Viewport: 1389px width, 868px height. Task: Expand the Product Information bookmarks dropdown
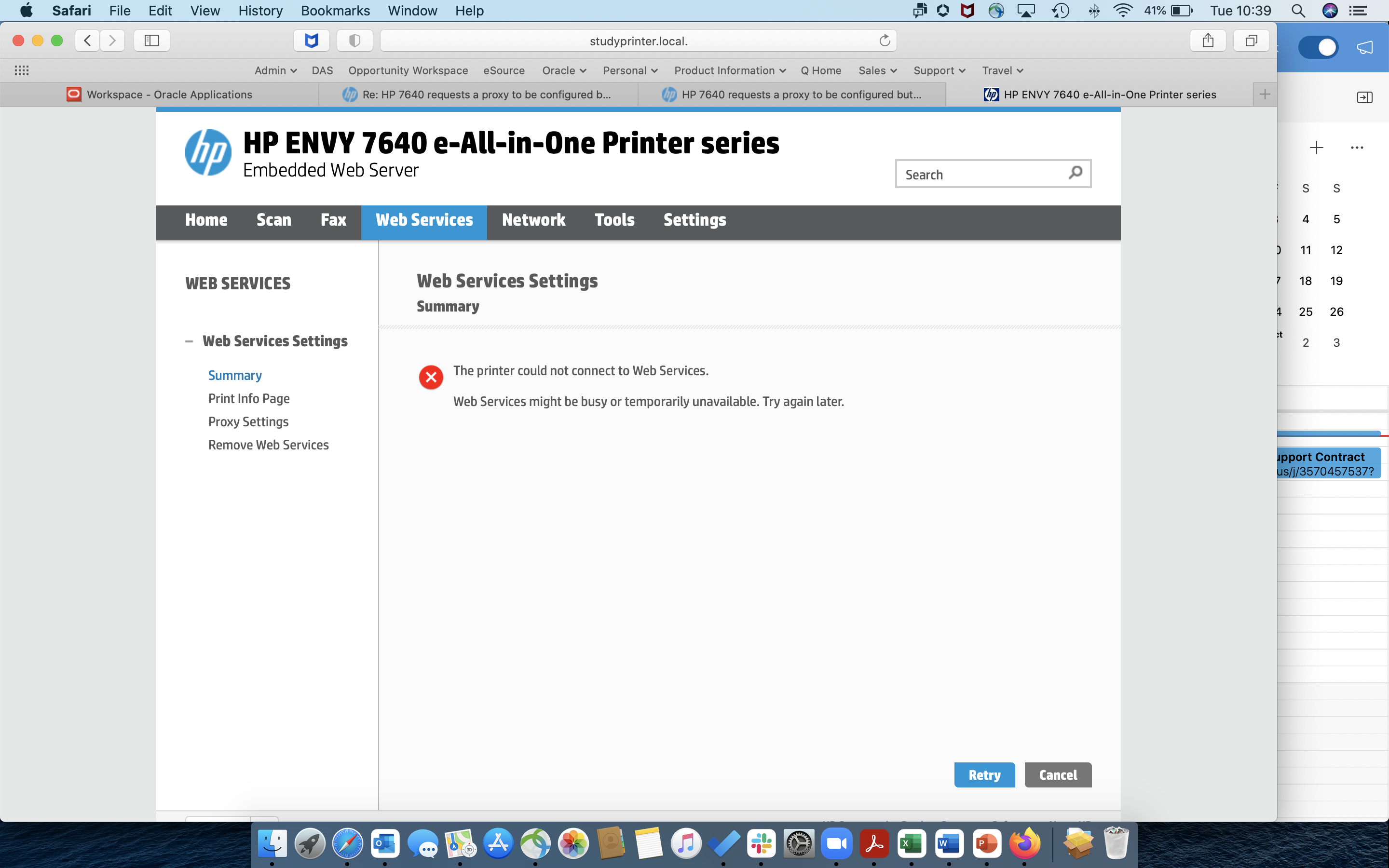[x=730, y=70]
